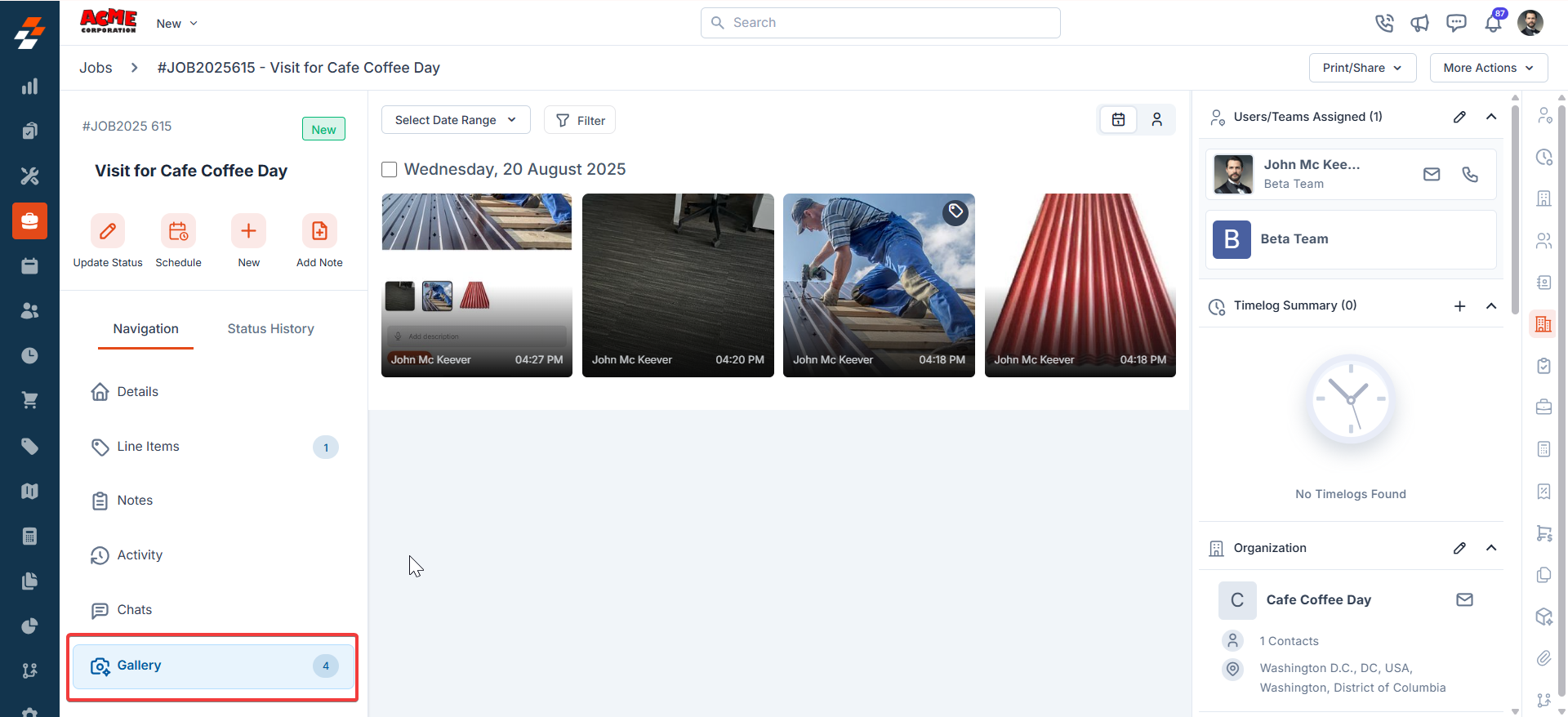Switch to the Status History tab

tap(271, 329)
